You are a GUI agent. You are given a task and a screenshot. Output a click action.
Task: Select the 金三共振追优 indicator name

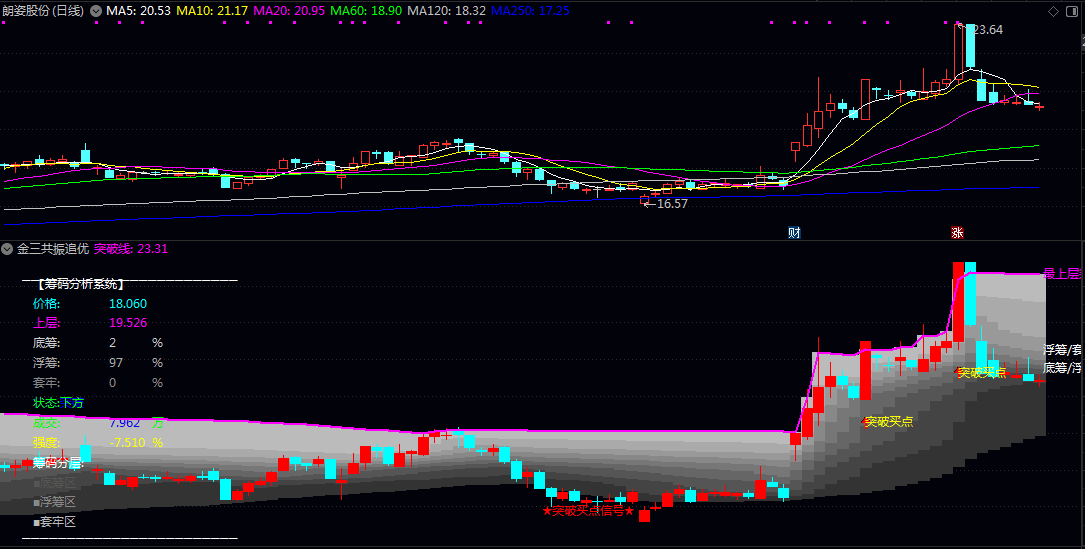pos(53,249)
